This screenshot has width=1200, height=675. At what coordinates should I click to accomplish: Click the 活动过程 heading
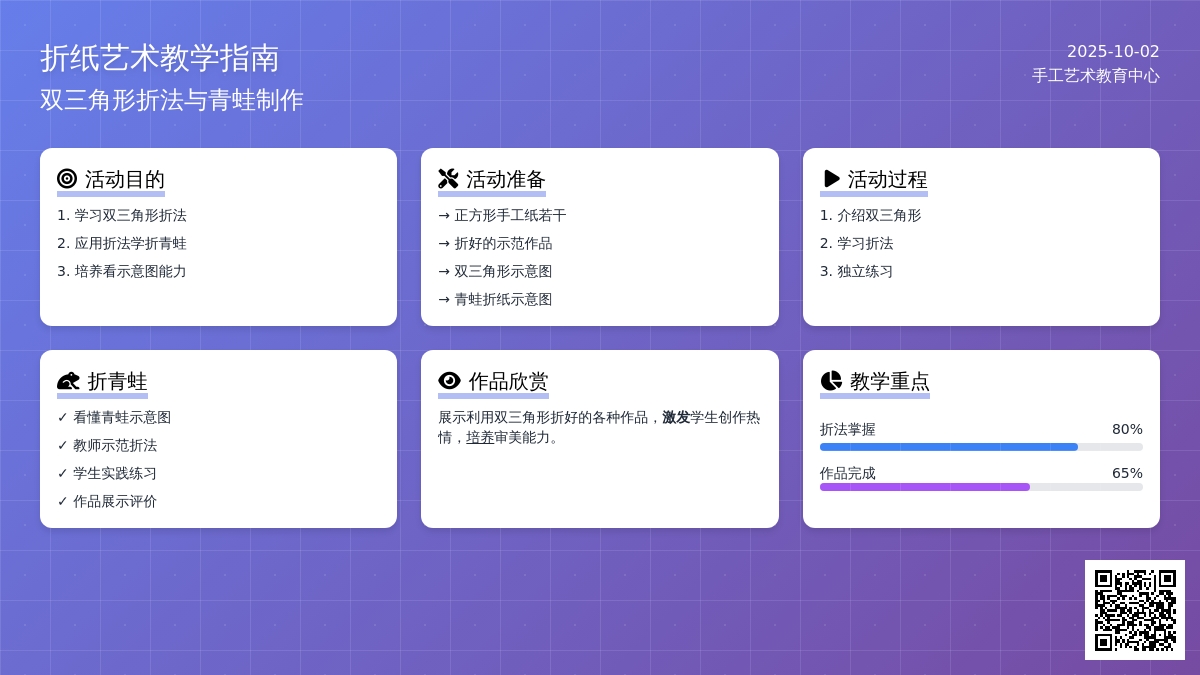point(887,179)
